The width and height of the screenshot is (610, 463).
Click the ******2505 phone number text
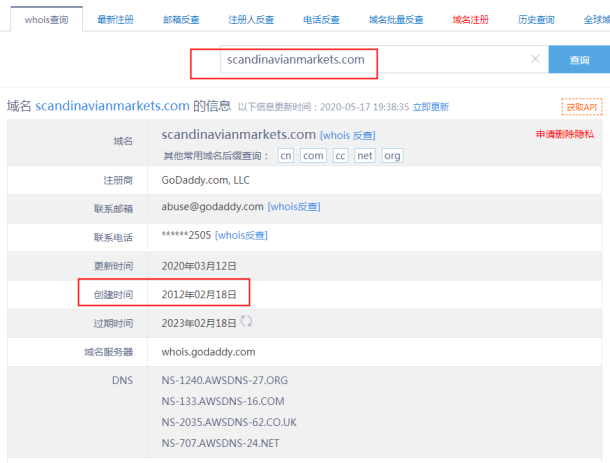186,235
